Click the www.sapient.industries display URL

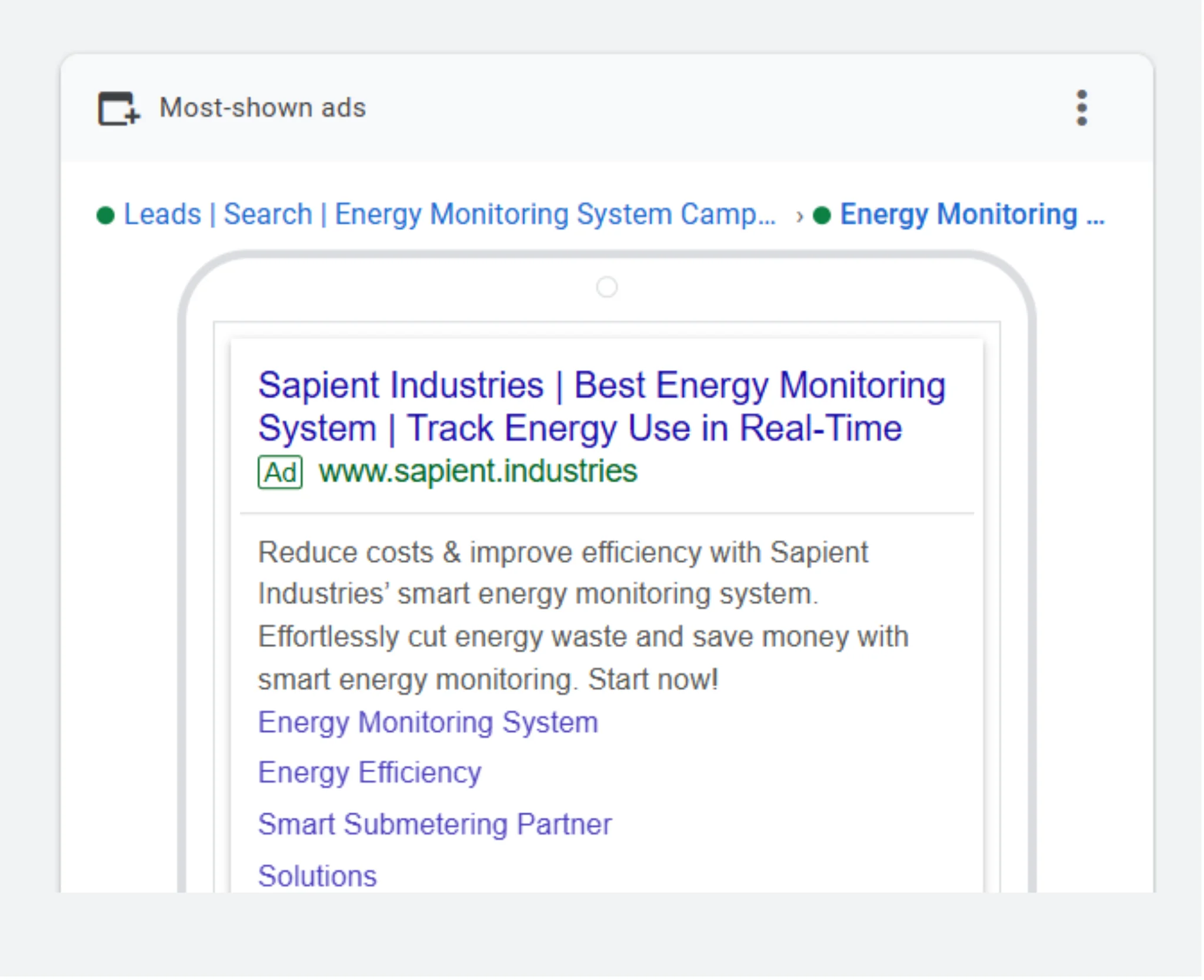pos(478,471)
